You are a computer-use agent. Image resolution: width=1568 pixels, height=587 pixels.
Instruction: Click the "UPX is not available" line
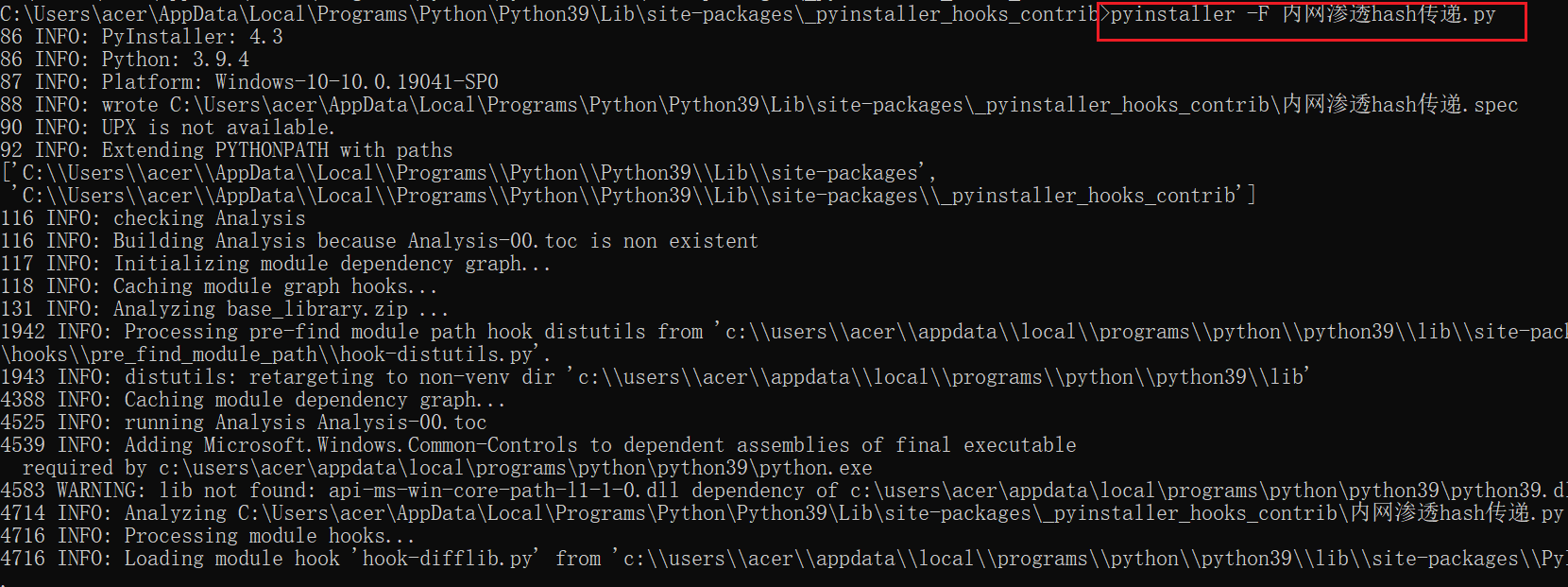coord(217,128)
